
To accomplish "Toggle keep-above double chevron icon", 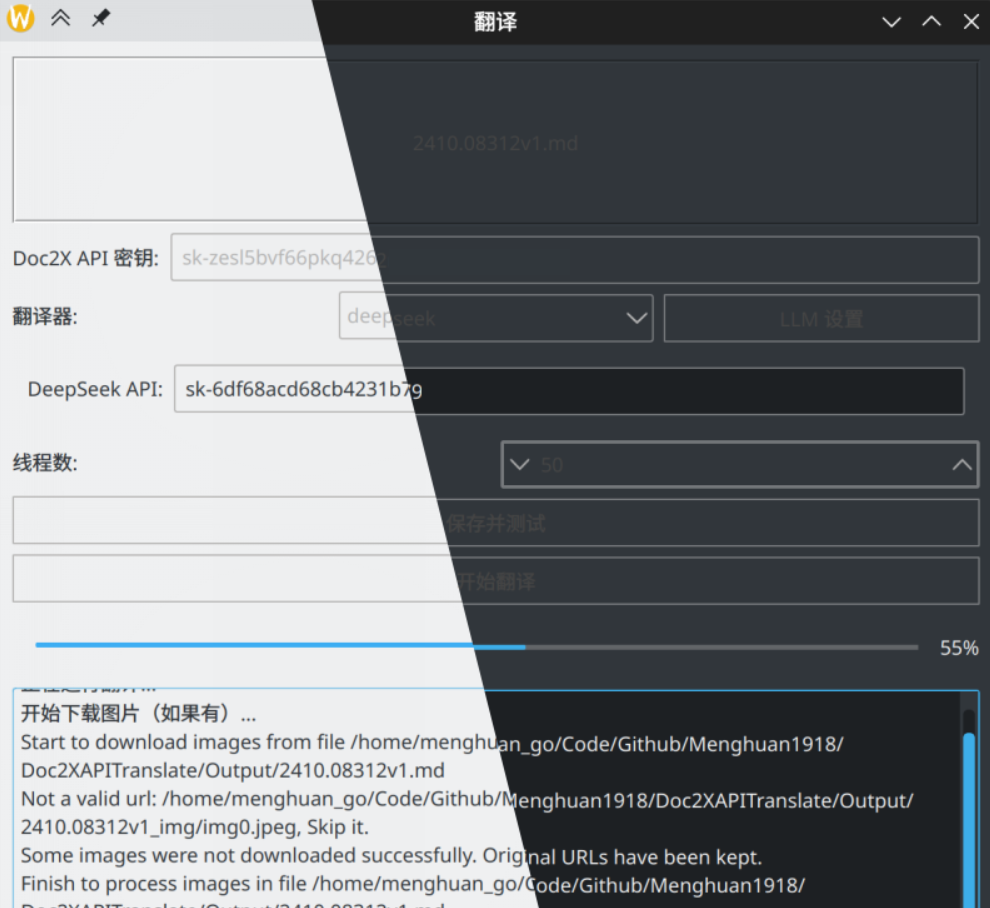I will pos(61,18).
